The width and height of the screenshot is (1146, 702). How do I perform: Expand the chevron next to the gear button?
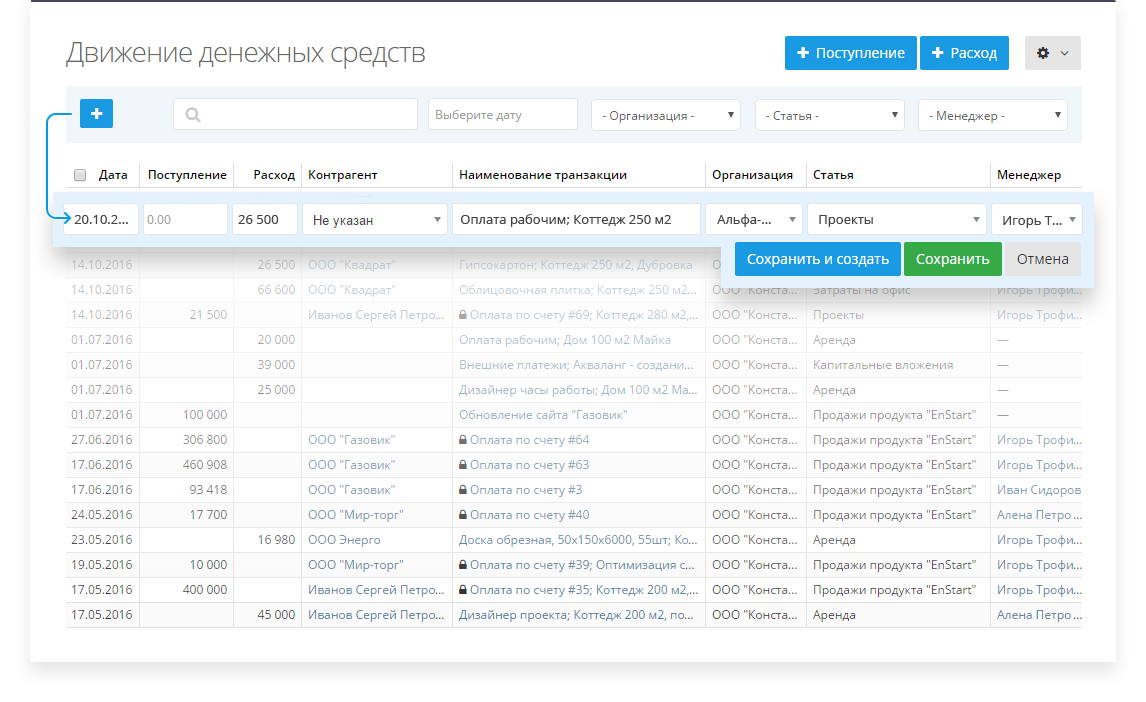(x=1063, y=52)
